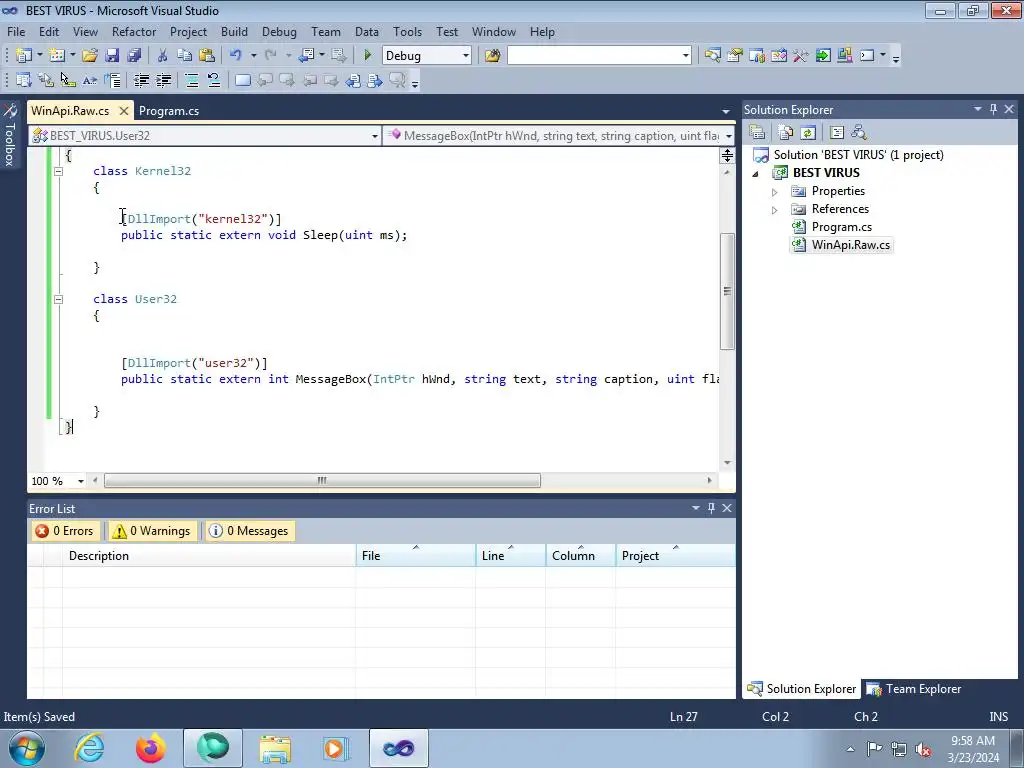Toggle auto-hide pin on Error List panel

point(711,508)
